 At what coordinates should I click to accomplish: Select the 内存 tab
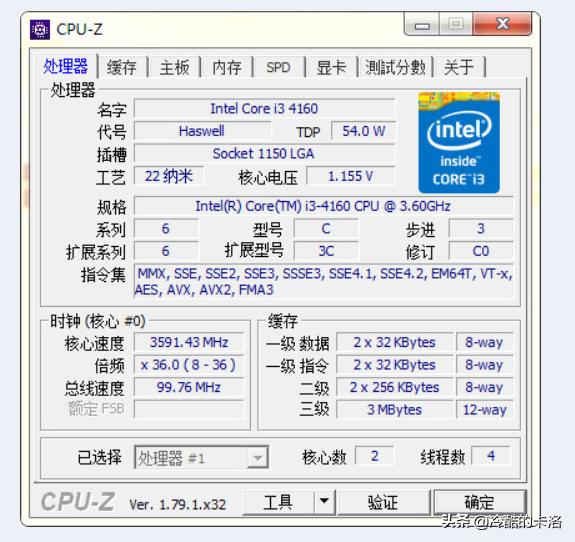[227, 67]
